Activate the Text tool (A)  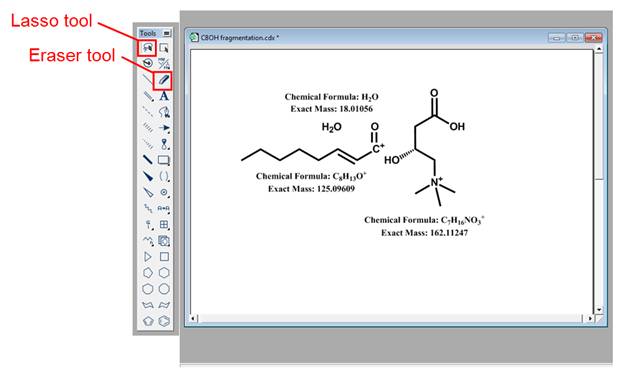[x=164, y=96]
